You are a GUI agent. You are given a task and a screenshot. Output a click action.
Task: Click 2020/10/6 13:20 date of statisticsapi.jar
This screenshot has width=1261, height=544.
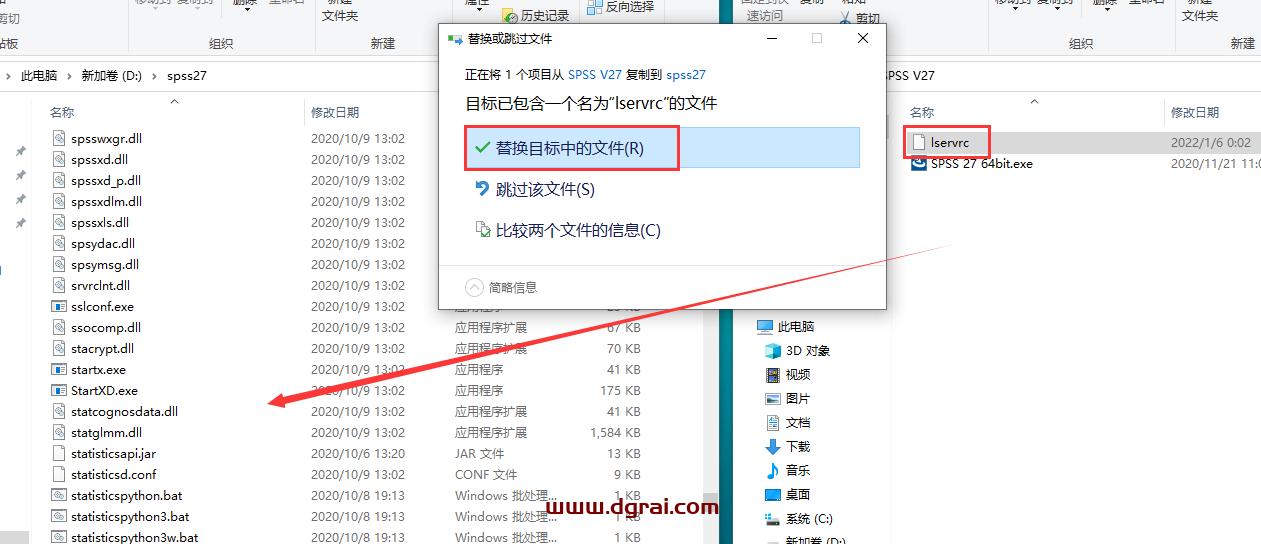(358, 453)
